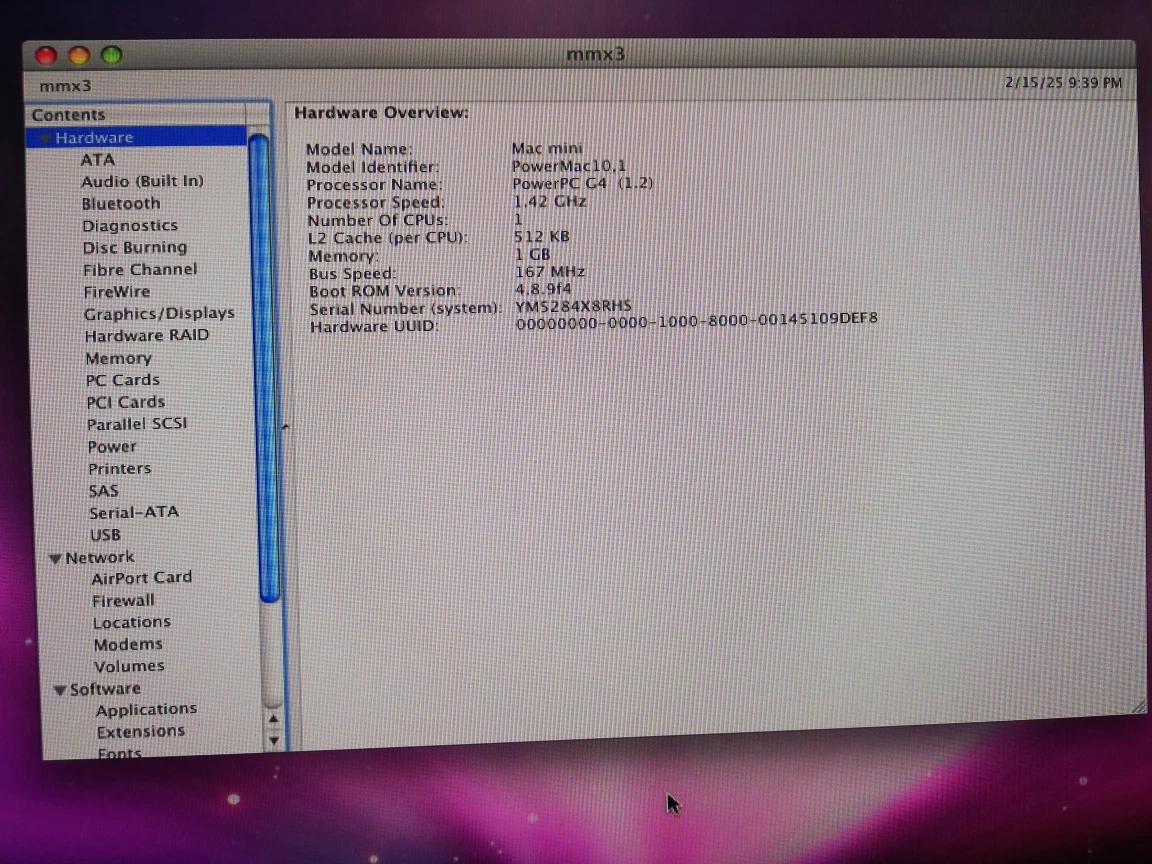Click the Model Name value Mac mini
1152x864 pixels.
click(x=547, y=148)
